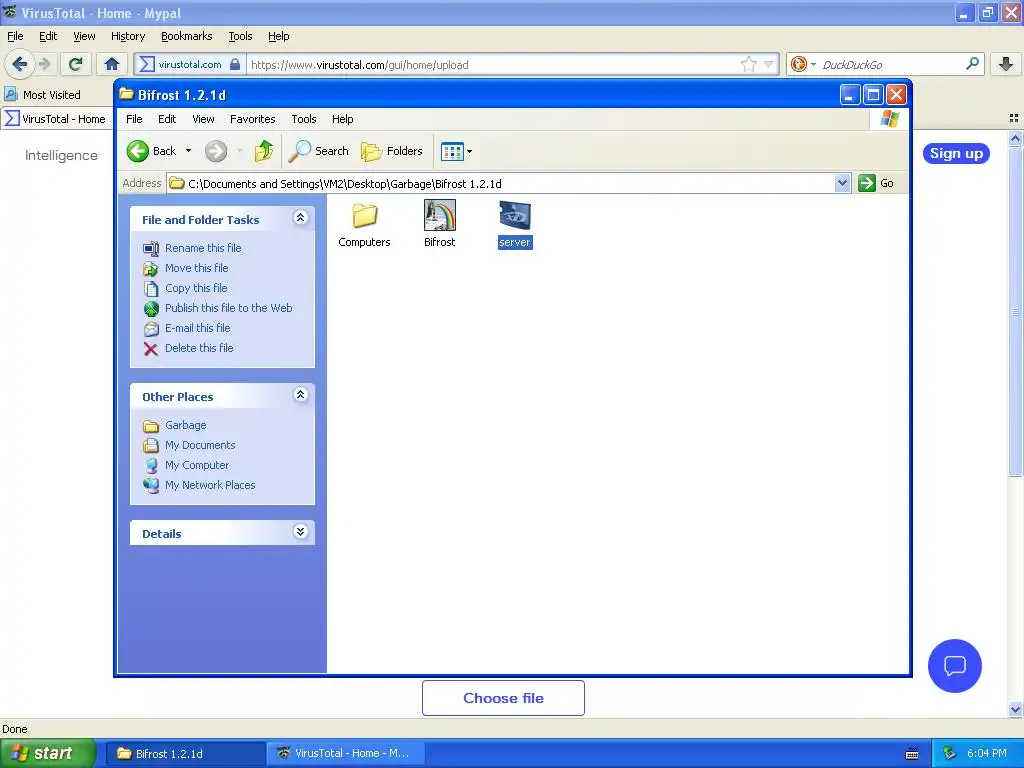Open Explorer's Tools menu
The height and width of the screenshot is (768, 1024).
[304, 119]
